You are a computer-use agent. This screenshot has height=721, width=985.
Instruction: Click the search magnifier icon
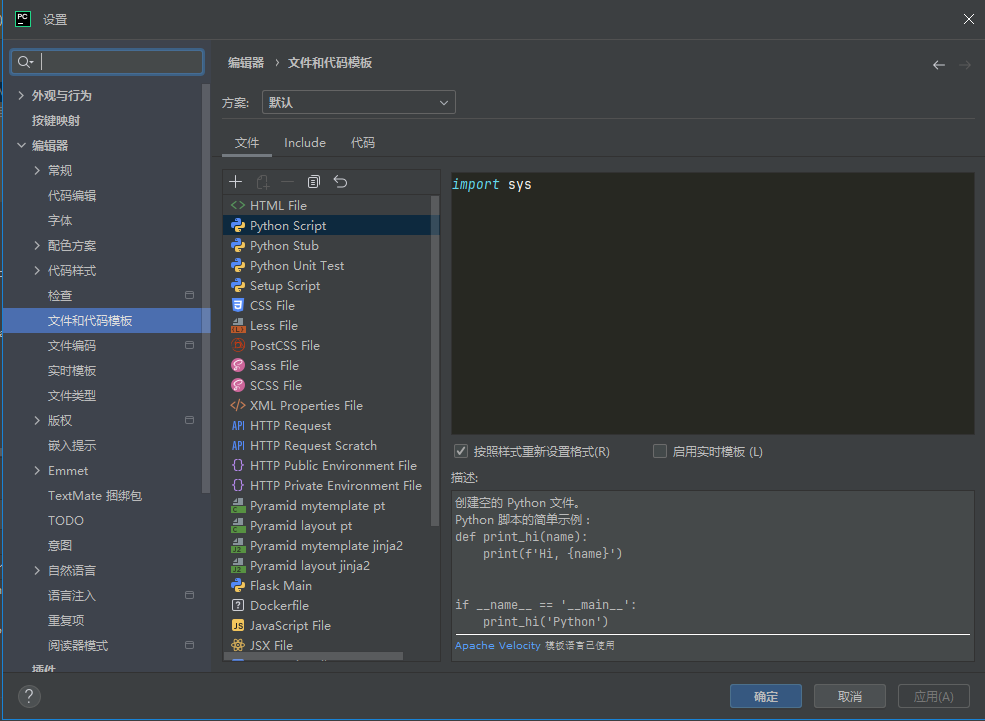(24, 62)
